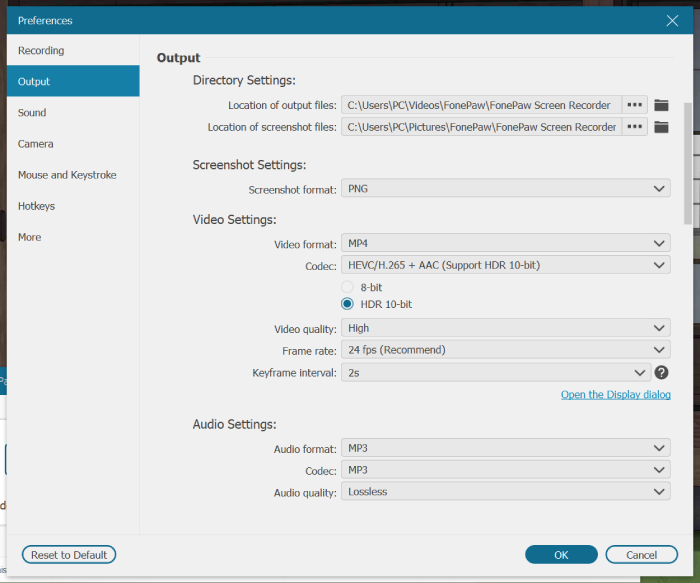Click the keyframe interval help question icon

point(661,372)
